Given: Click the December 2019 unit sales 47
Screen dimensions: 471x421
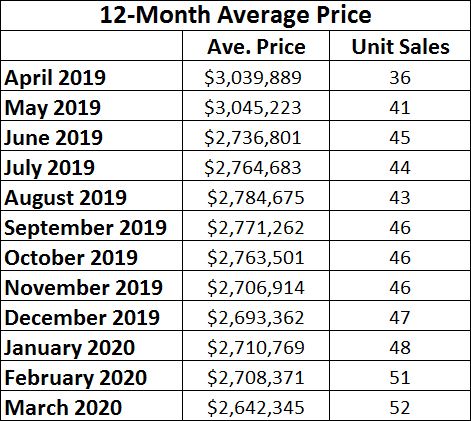Looking at the screenshot, I should [400, 316].
